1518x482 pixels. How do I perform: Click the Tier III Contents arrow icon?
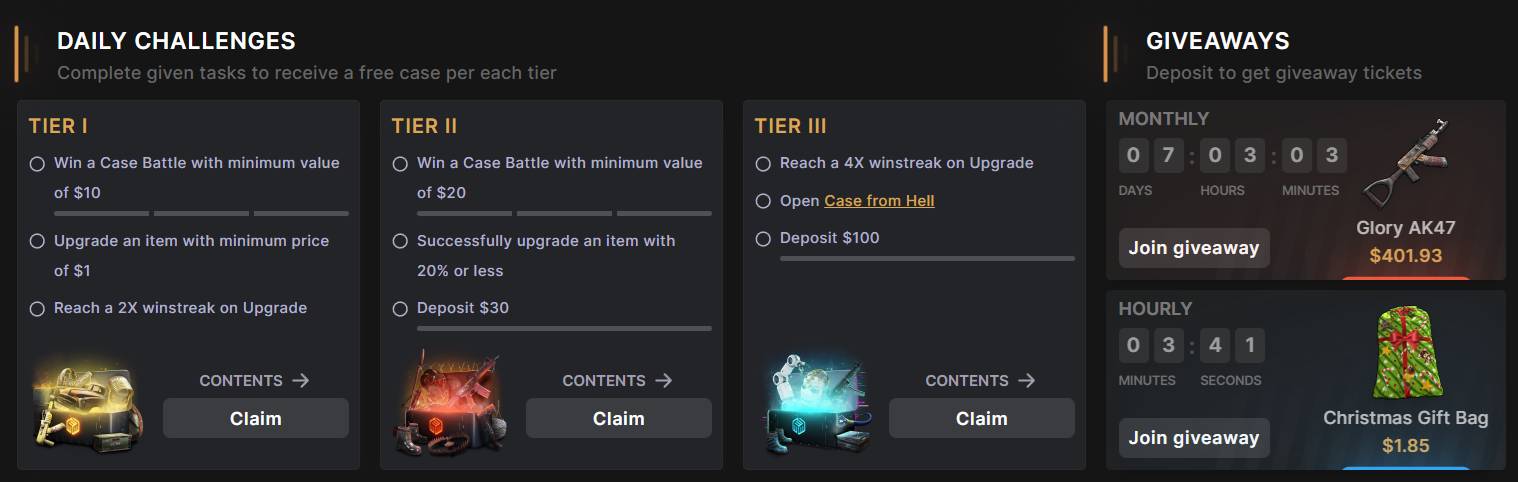click(x=1027, y=380)
